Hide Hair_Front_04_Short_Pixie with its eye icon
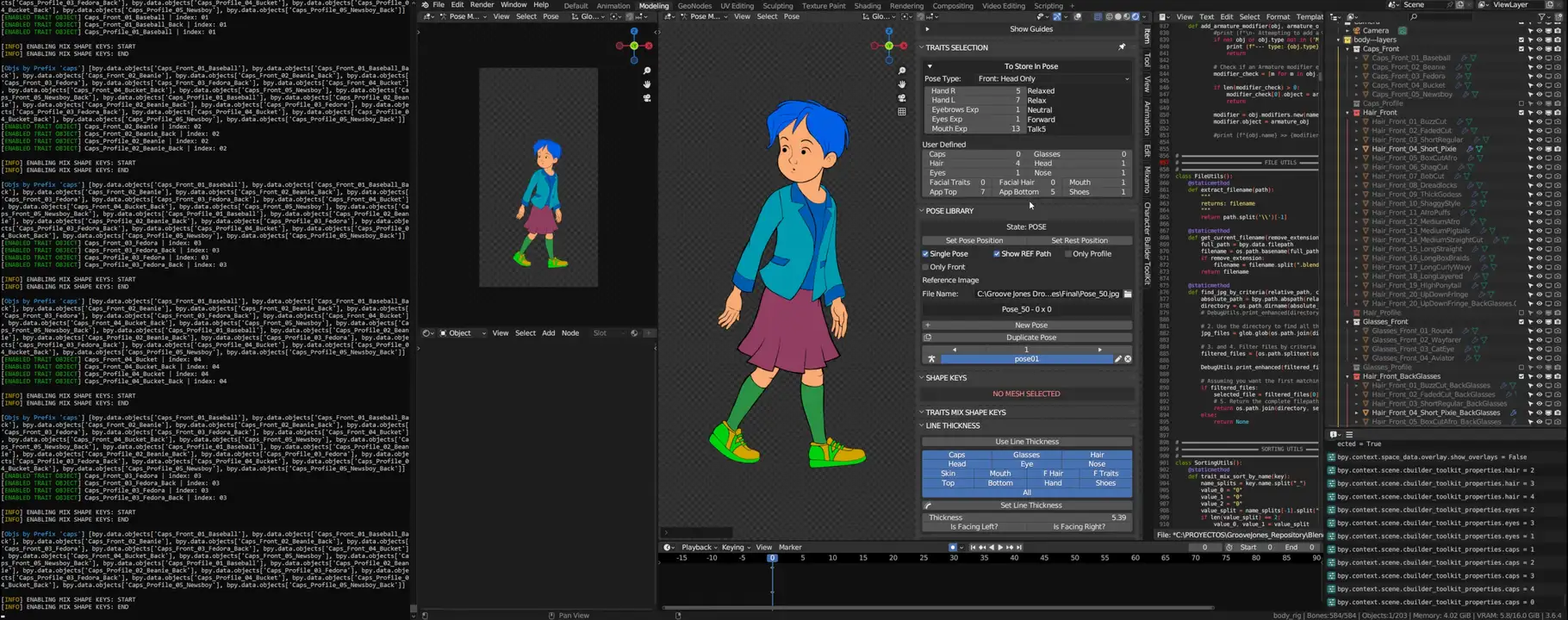 point(1540,149)
